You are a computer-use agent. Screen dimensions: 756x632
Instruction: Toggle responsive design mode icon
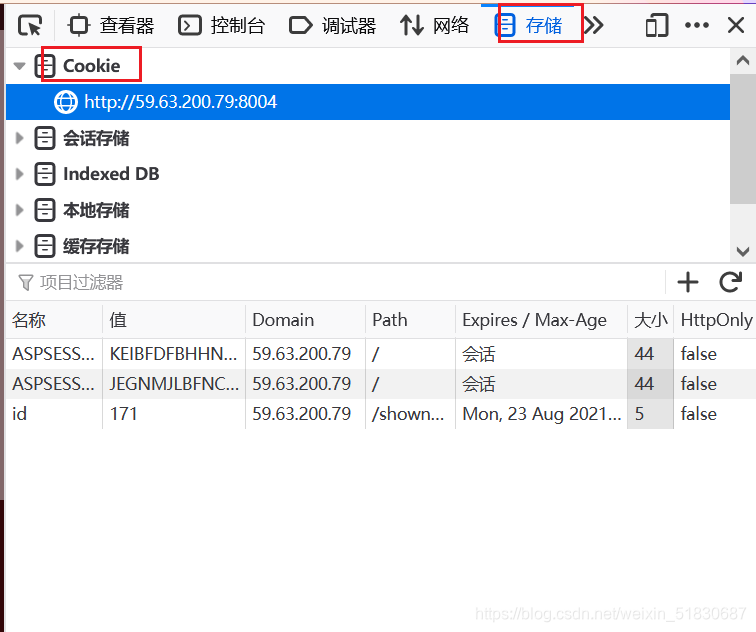(657, 26)
